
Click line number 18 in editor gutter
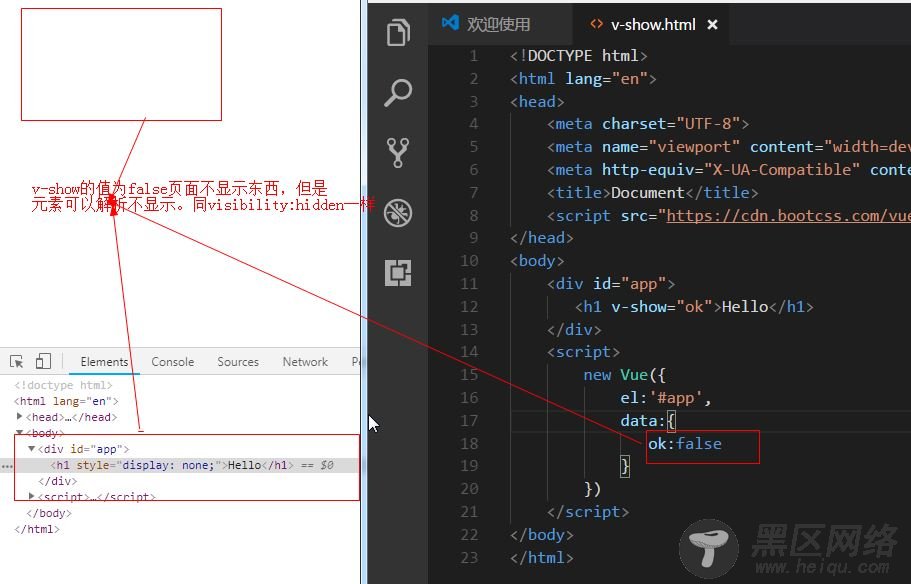[x=469, y=443]
